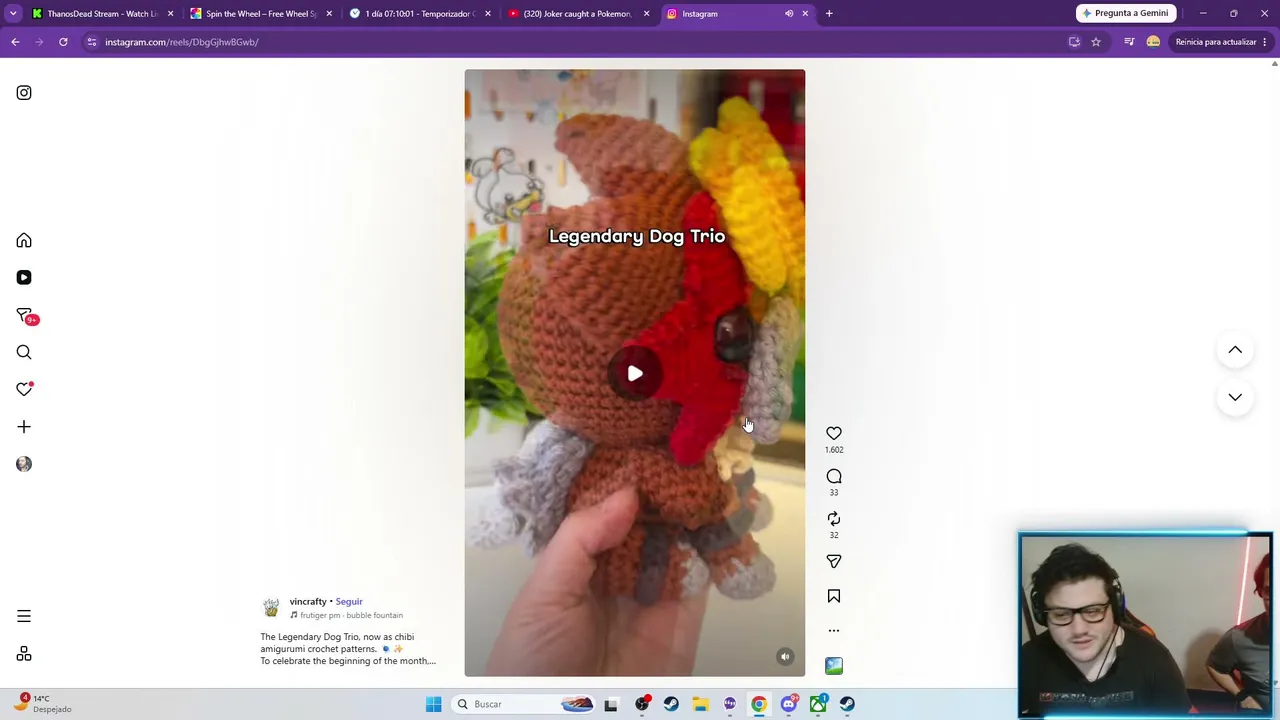Open File Explorer from the taskbar

700,704
